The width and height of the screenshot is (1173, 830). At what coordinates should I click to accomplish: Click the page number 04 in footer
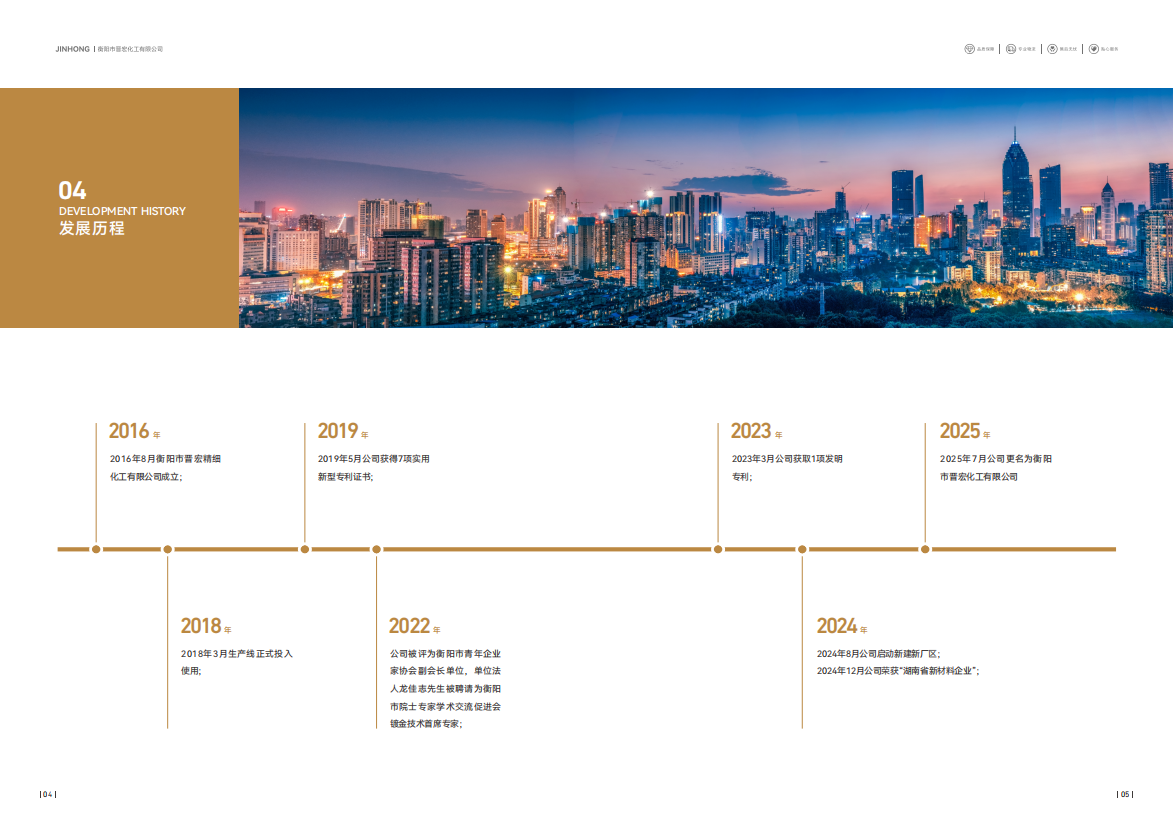(x=47, y=795)
